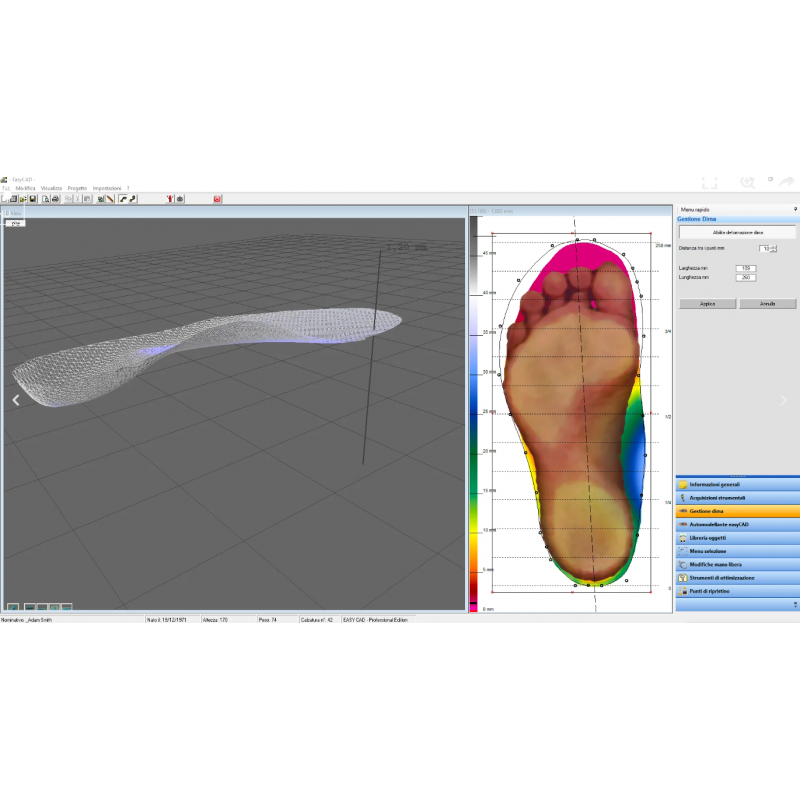Click the color height scale bar
This screenshot has height=800, width=800.
(x=473, y=413)
